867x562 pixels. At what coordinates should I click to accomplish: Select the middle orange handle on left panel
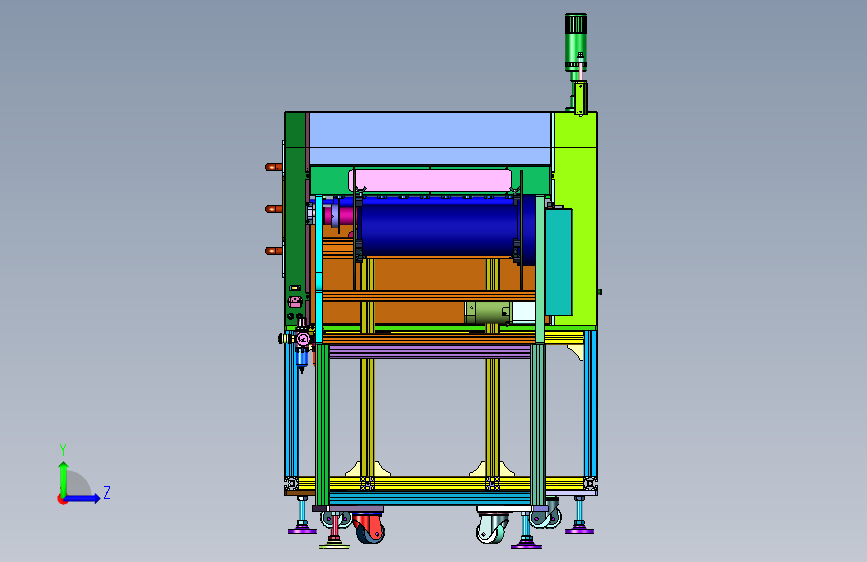tap(274, 209)
